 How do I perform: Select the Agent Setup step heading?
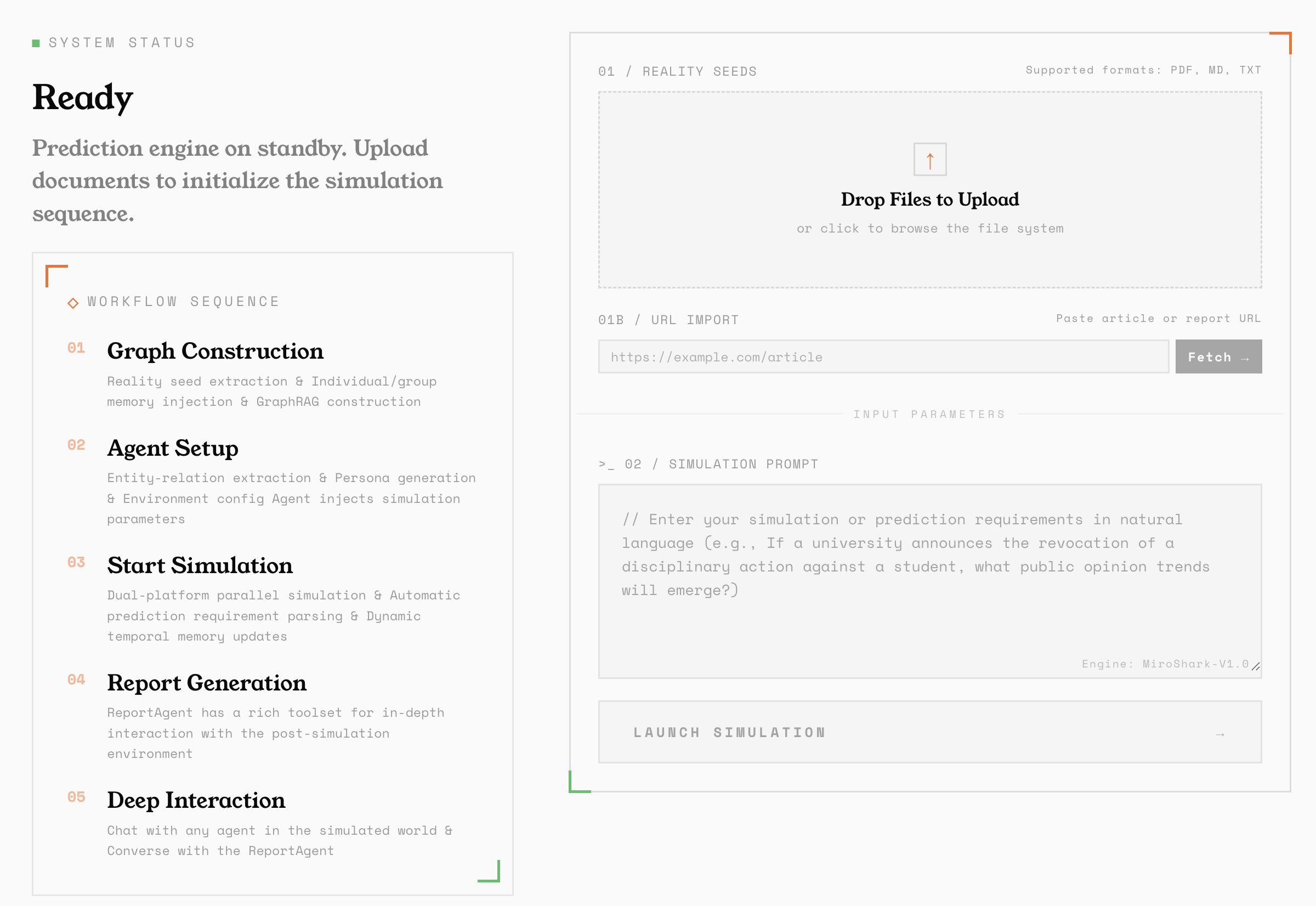pyautogui.click(x=173, y=449)
